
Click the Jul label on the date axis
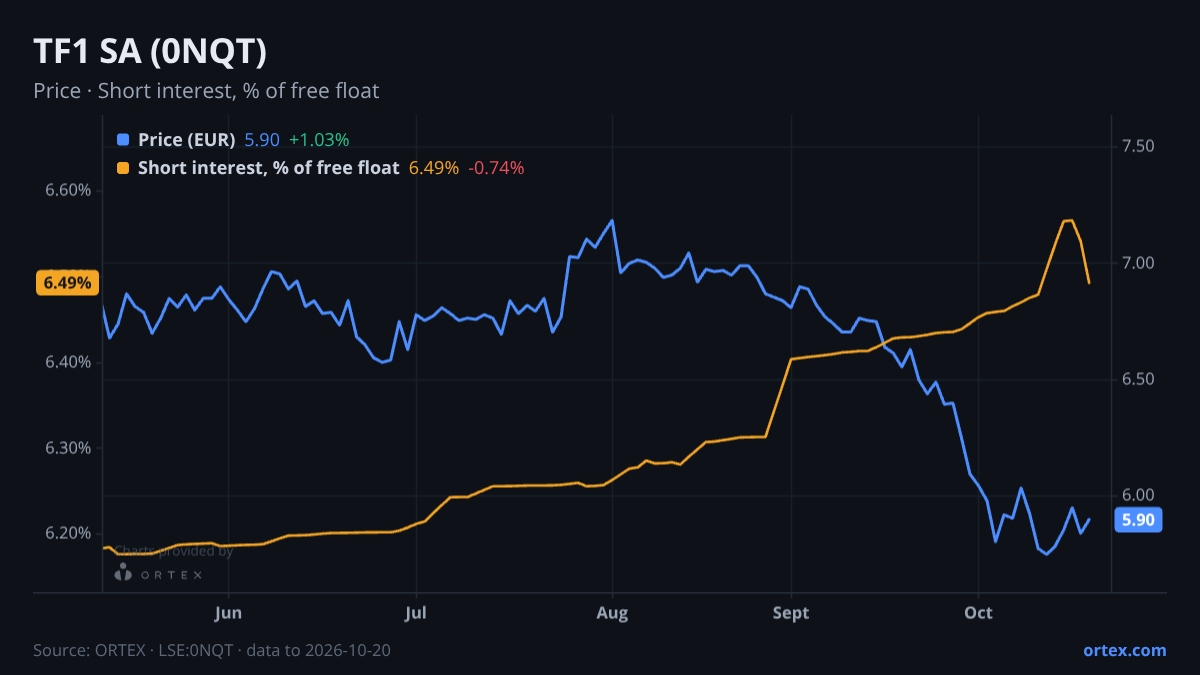pyautogui.click(x=416, y=613)
